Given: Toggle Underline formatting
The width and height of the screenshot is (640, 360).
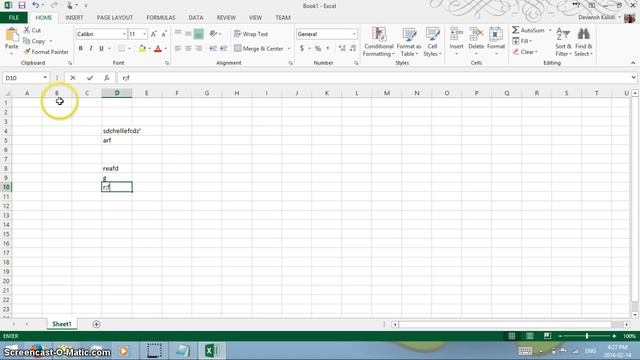Looking at the screenshot, I should tap(101, 49).
